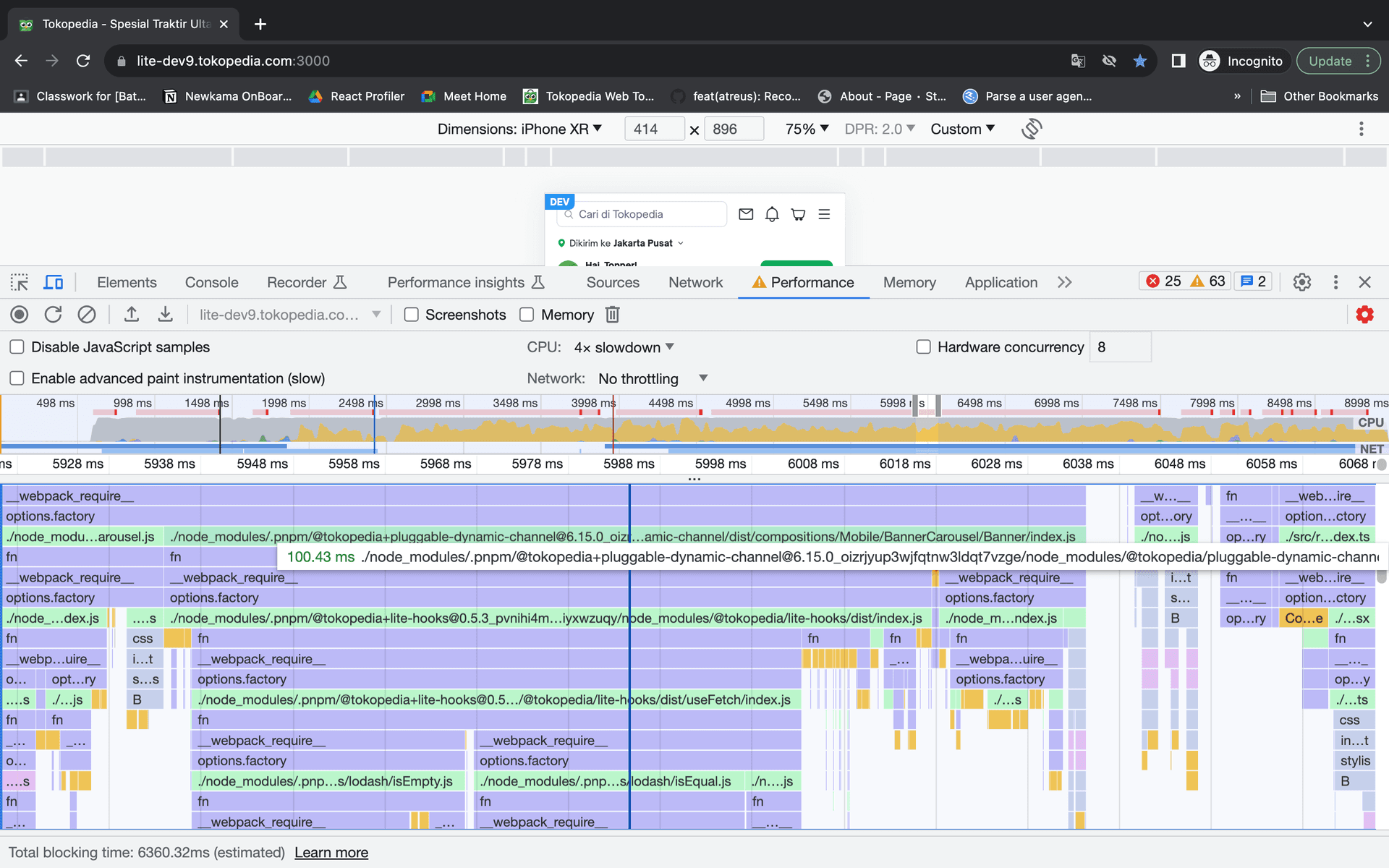Show the warnings badge with 63
The image size is (1389, 868).
(1207, 281)
